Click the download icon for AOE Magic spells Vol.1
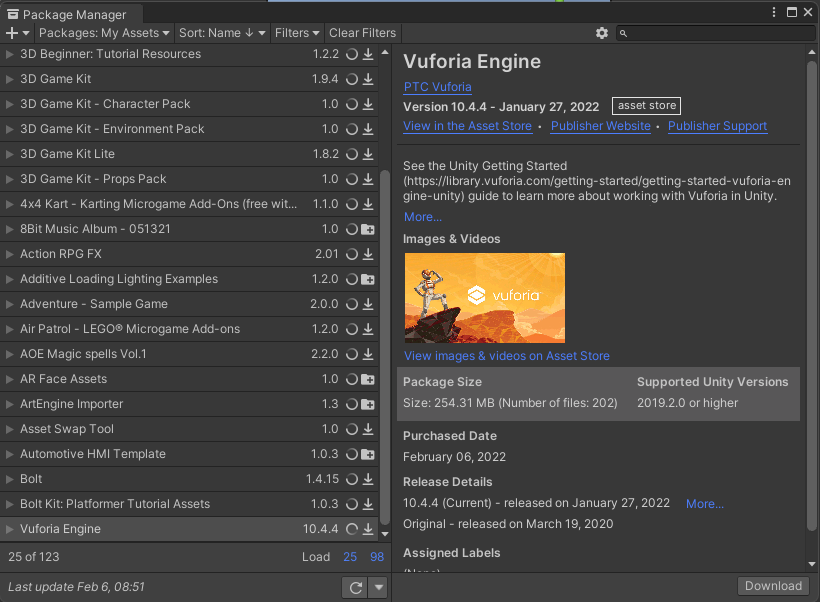This screenshot has width=820, height=602. pyautogui.click(x=368, y=354)
